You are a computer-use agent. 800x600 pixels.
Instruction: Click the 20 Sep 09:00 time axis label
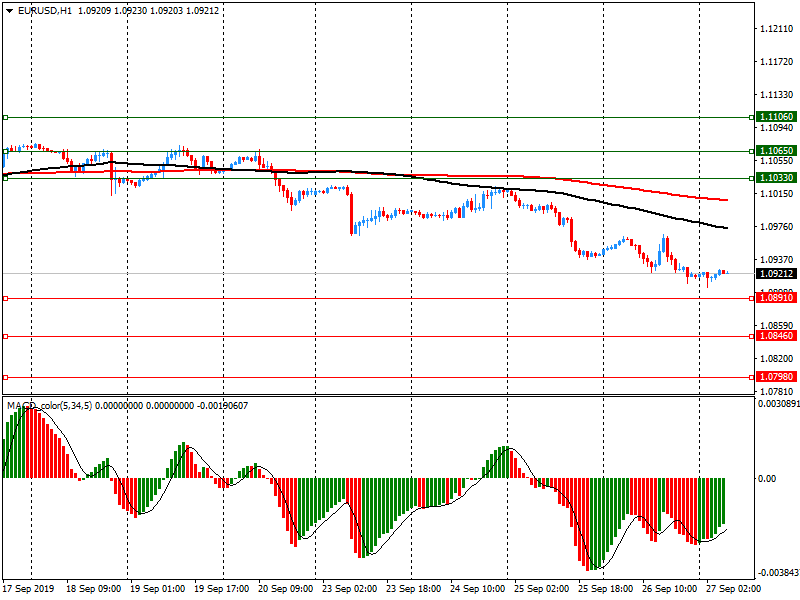coord(286,589)
